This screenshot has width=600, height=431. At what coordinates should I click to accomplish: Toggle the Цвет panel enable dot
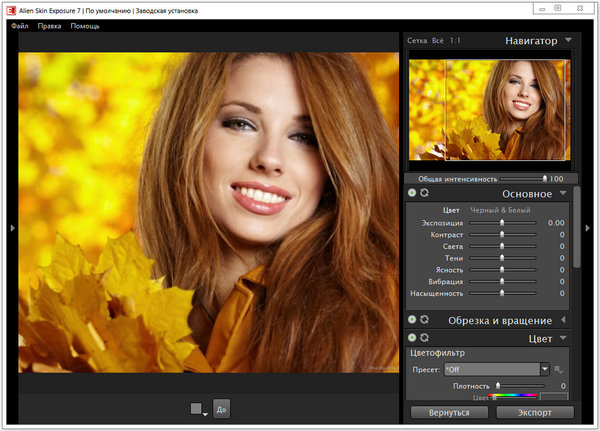(x=412, y=339)
